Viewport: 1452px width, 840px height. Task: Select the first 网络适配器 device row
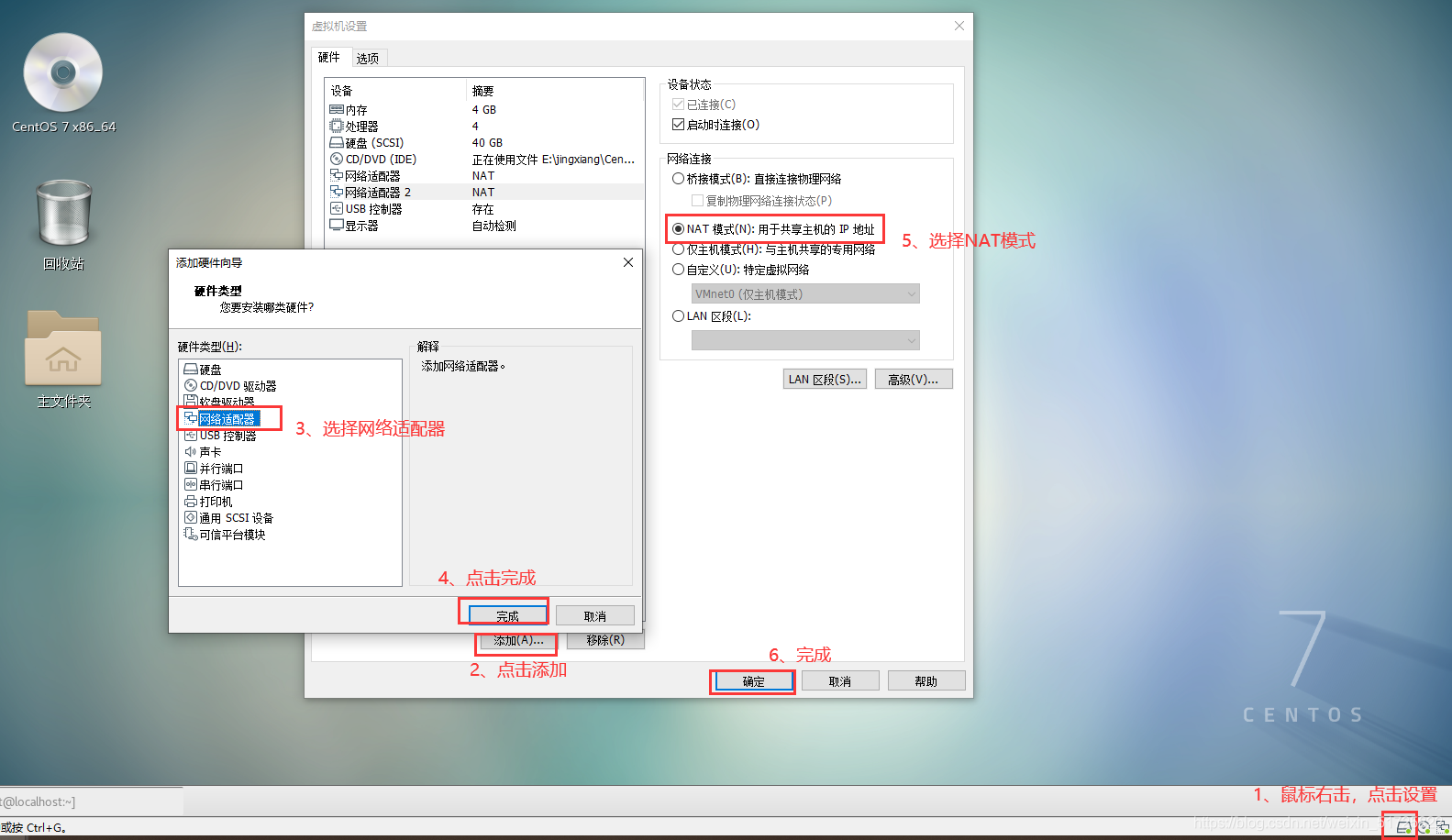484,175
